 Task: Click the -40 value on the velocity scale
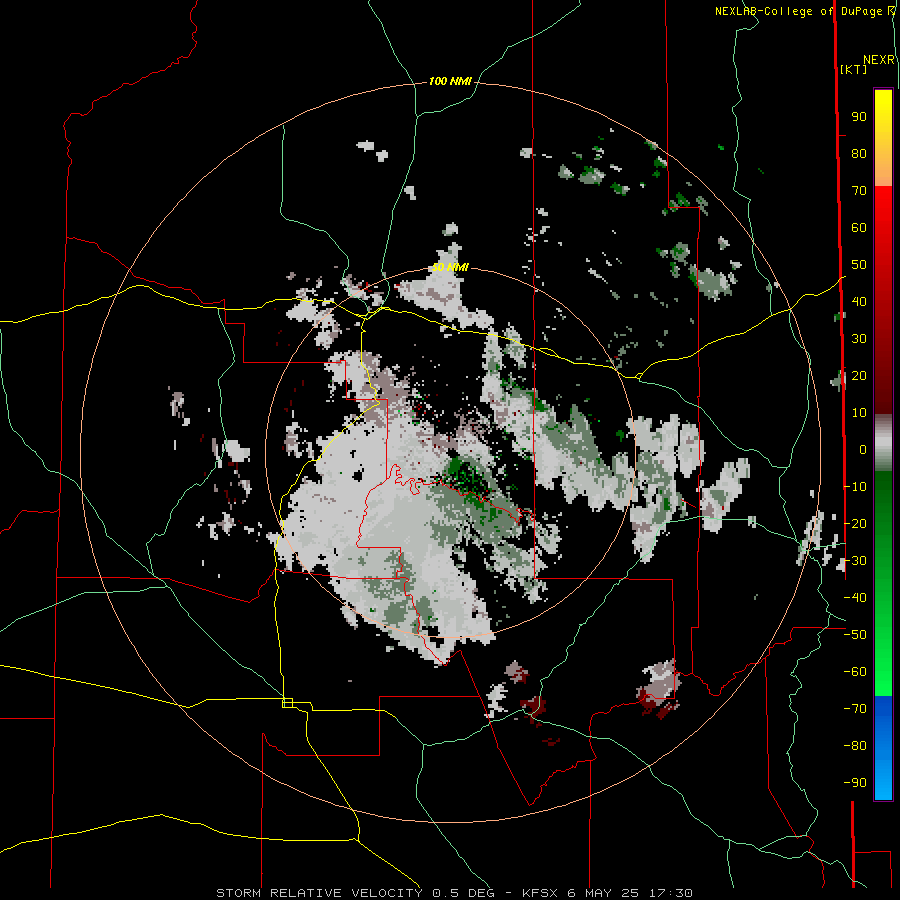pyautogui.click(x=855, y=598)
